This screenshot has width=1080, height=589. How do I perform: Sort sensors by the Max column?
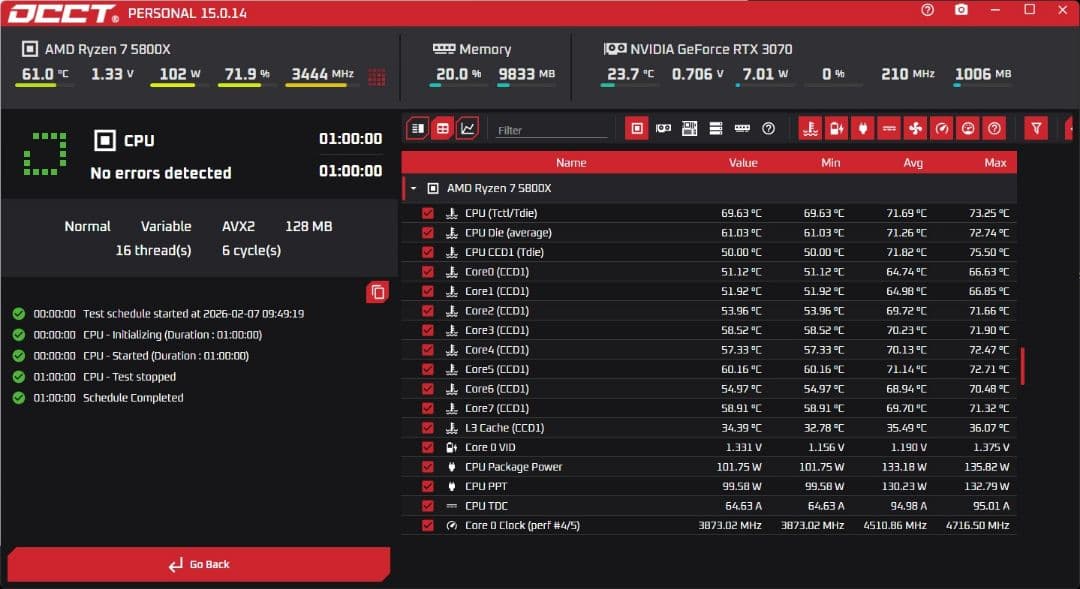995,162
